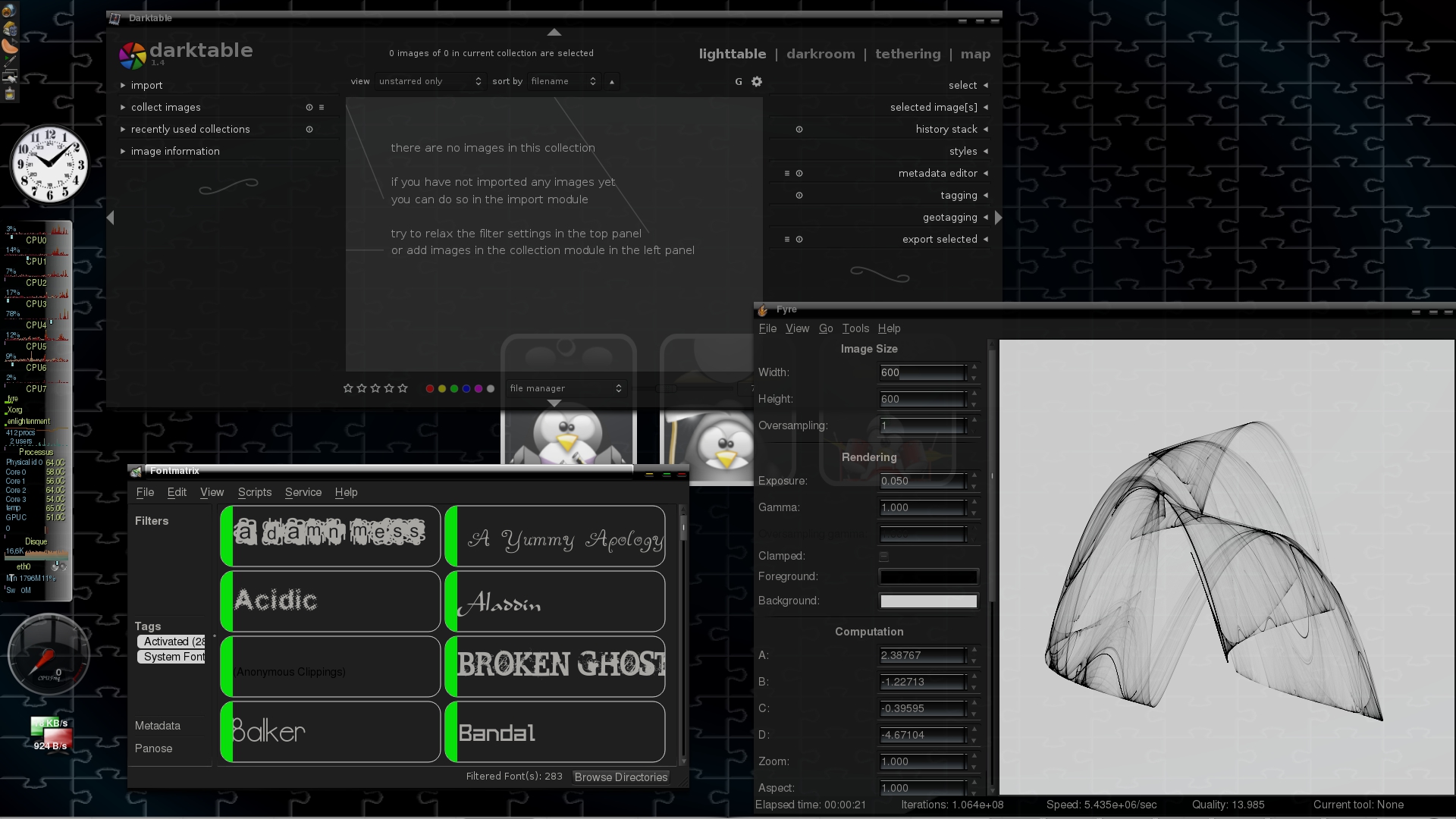The height and width of the screenshot is (819, 1456).
Task: Open the unstarred only view dropdown
Action: pyautogui.click(x=430, y=81)
